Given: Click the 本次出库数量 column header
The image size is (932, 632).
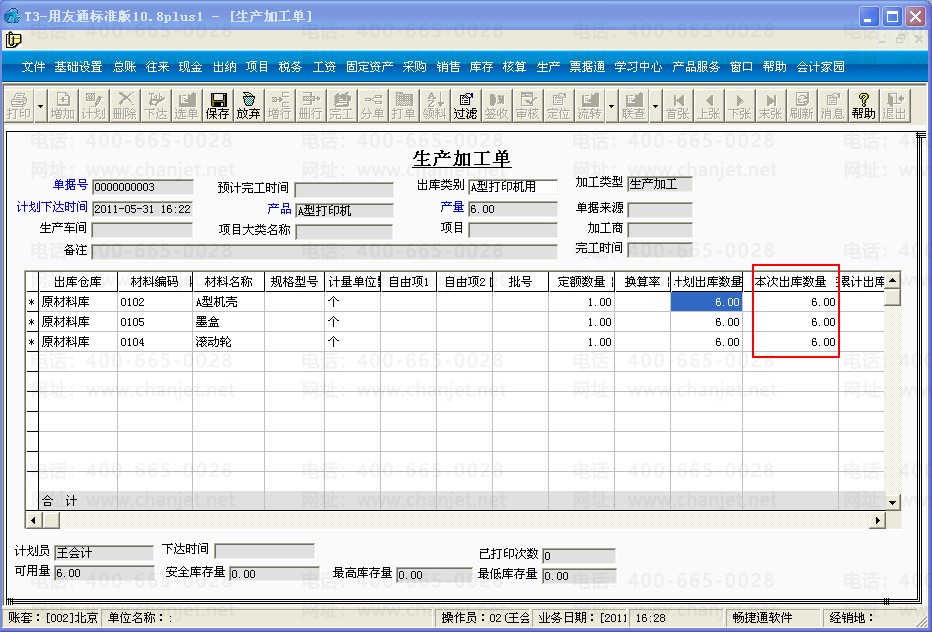Looking at the screenshot, I should [791, 282].
